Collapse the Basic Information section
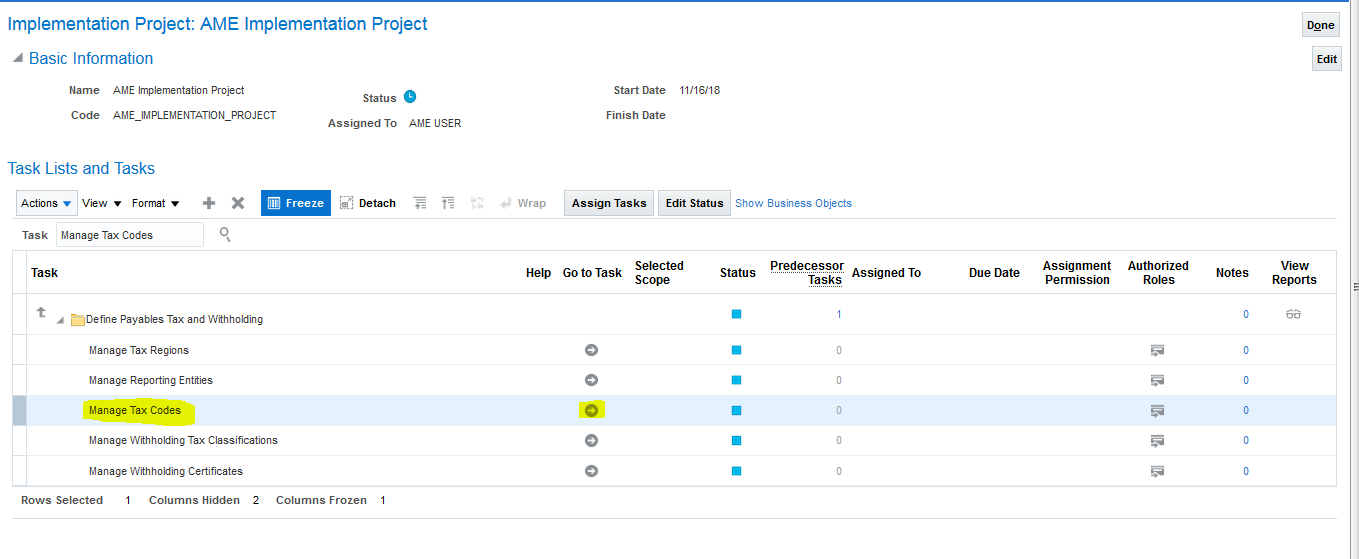The height and width of the screenshot is (559, 1359). pyautogui.click(x=17, y=59)
